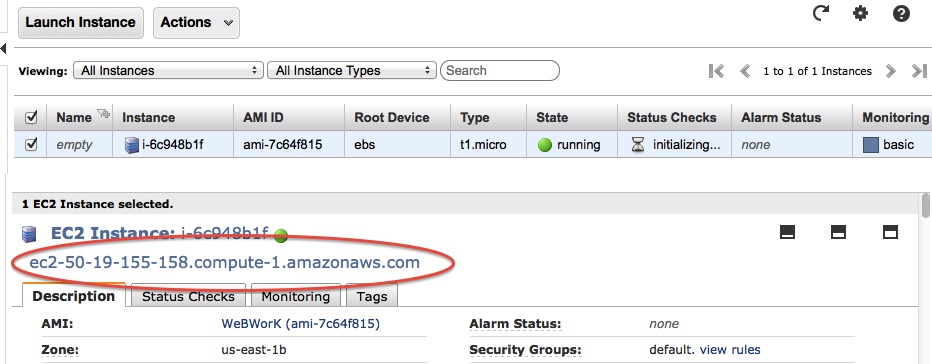Open the All Instances viewing dropdown
Screen dimensions: 932x364
[168, 70]
